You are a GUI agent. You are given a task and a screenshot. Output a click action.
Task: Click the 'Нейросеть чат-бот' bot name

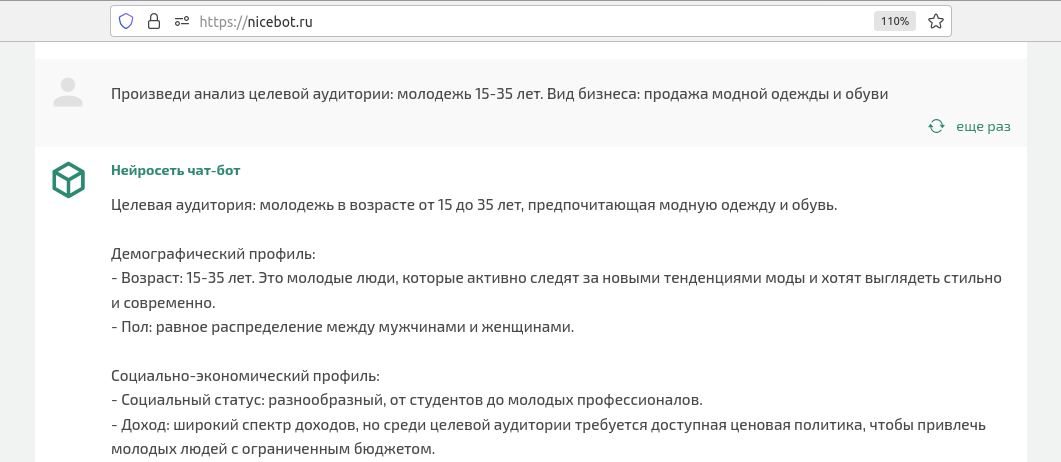[x=175, y=170]
